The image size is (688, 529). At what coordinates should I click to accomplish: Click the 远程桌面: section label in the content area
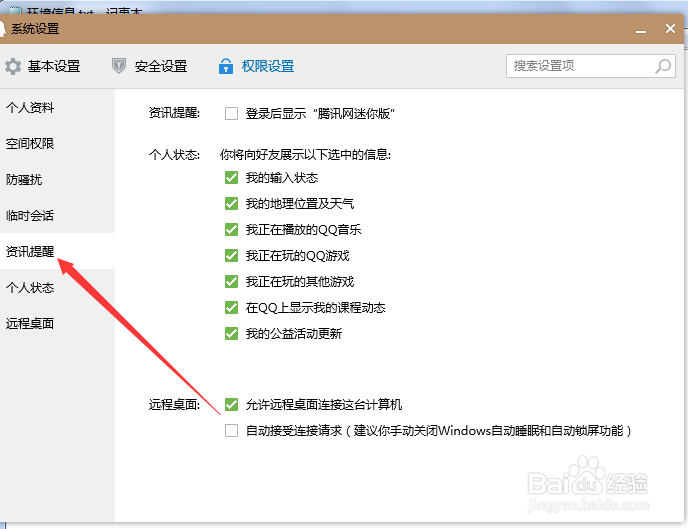click(174, 404)
